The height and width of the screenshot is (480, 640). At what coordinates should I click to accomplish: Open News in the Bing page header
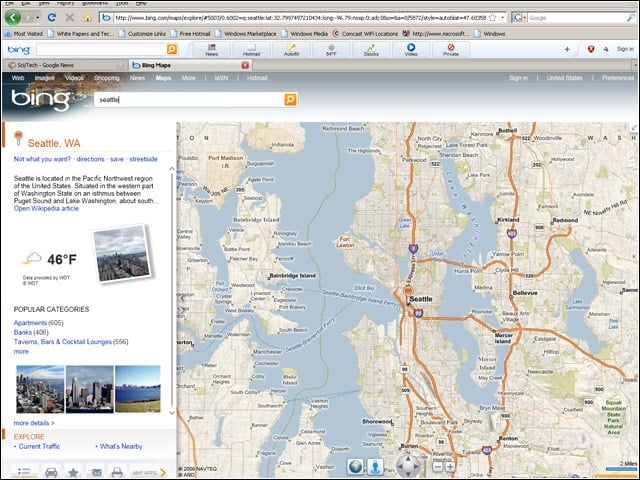coord(138,78)
